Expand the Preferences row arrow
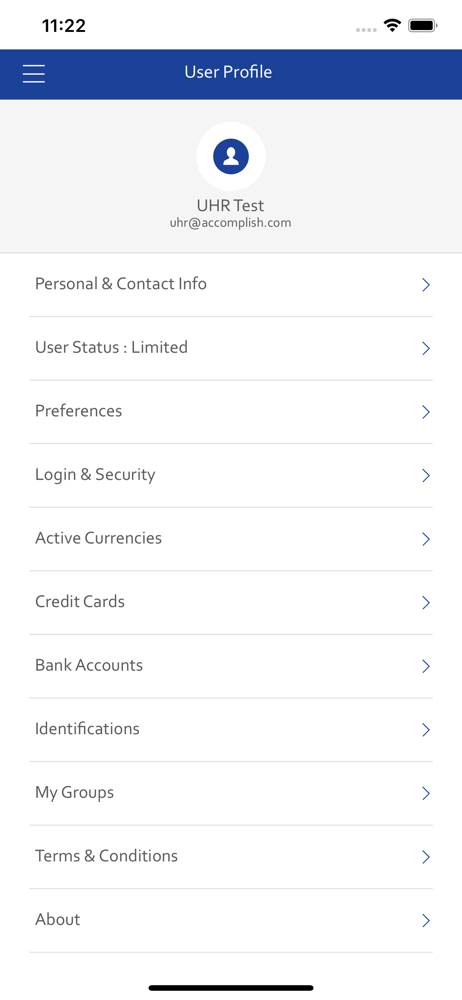The width and height of the screenshot is (462, 1000). pos(426,412)
